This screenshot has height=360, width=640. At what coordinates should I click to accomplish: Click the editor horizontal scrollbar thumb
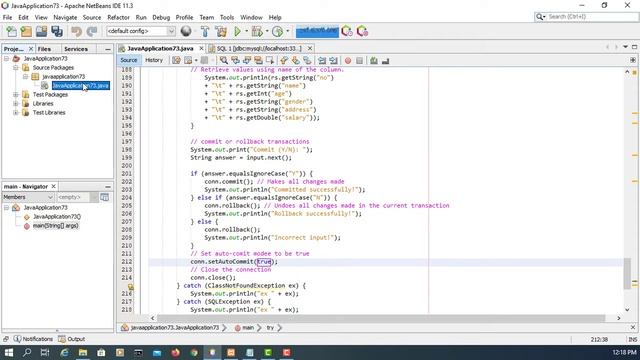pos(380,318)
